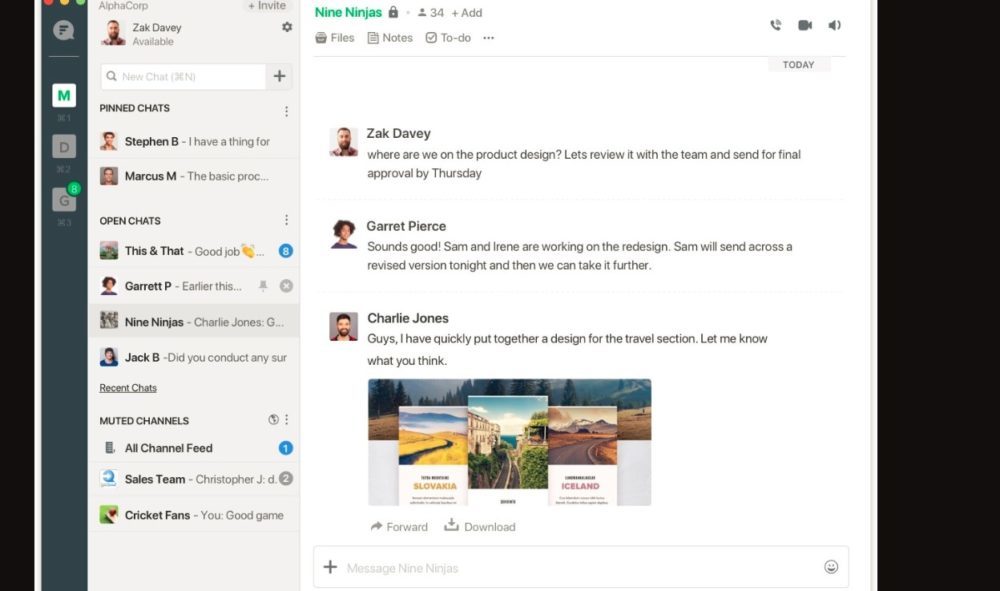Close the Garrett P chat with X icon

coord(286,286)
